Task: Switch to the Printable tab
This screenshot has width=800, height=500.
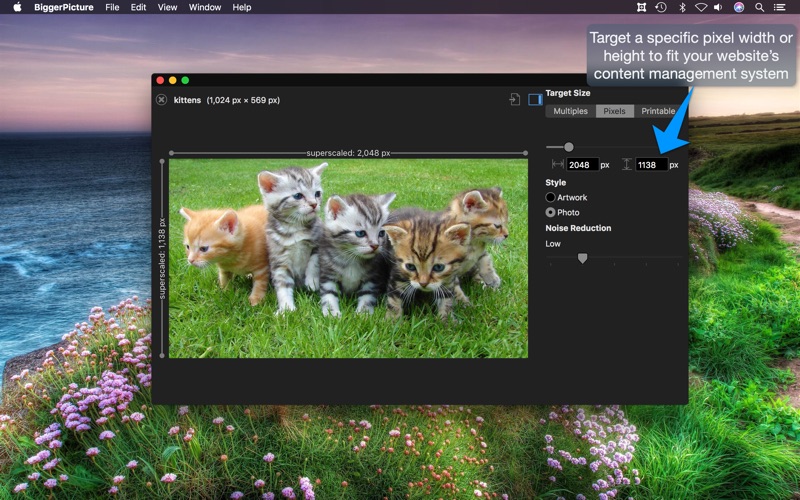Action: click(x=657, y=111)
